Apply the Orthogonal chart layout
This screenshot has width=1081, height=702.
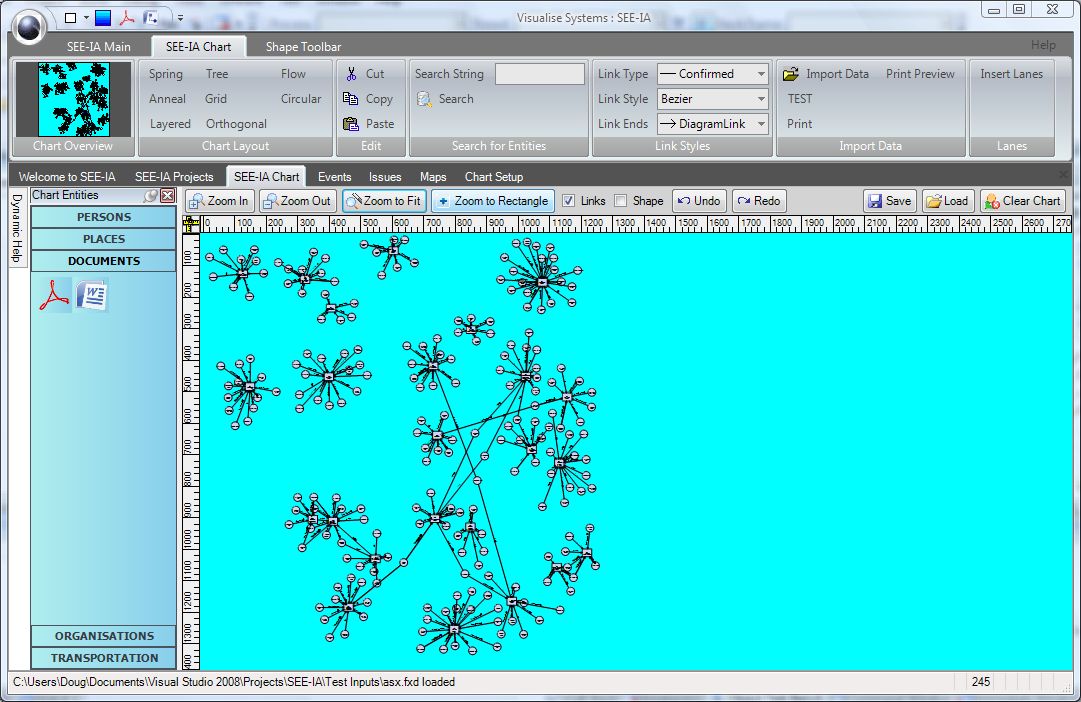coord(236,124)
